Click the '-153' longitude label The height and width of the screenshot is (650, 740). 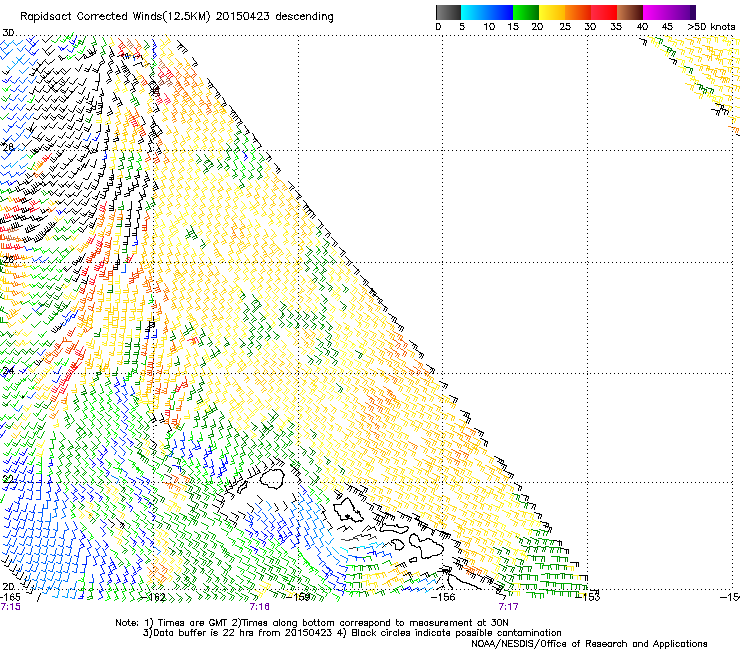tap(588, 597)
